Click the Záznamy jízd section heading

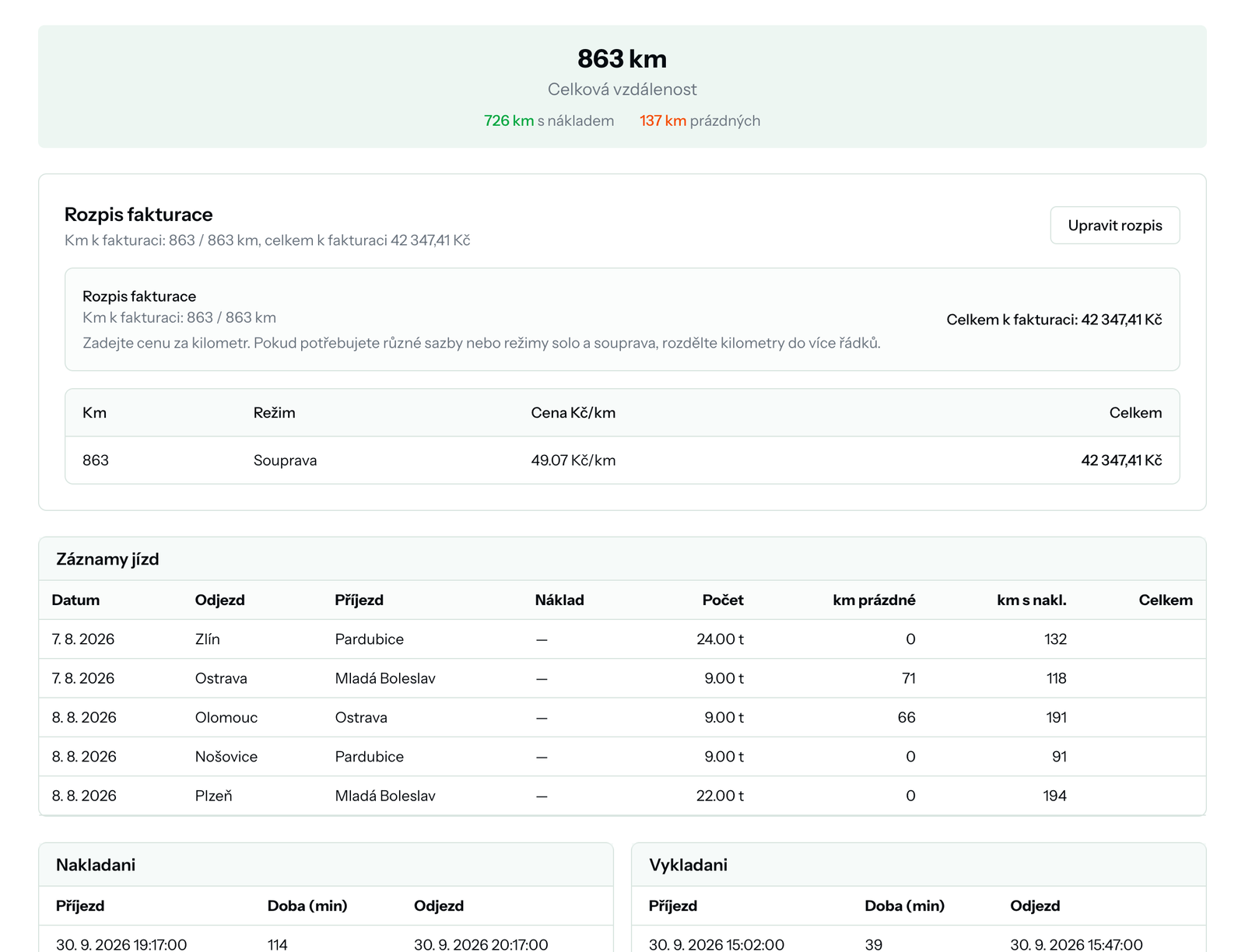[107, 559]
